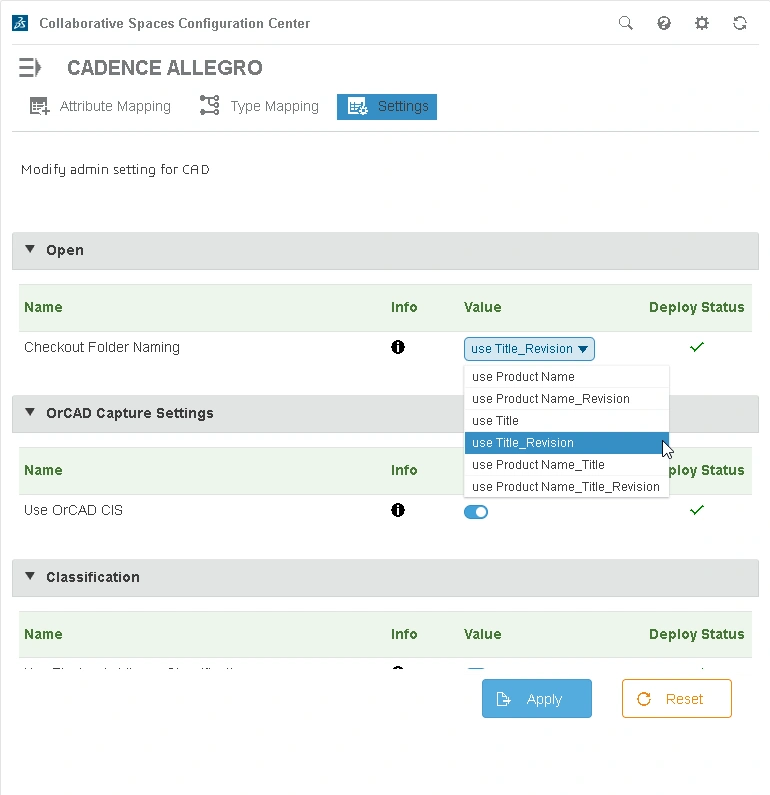
Task: Show info for Checkout Folder Naming
Action: (x=398, y=347)
